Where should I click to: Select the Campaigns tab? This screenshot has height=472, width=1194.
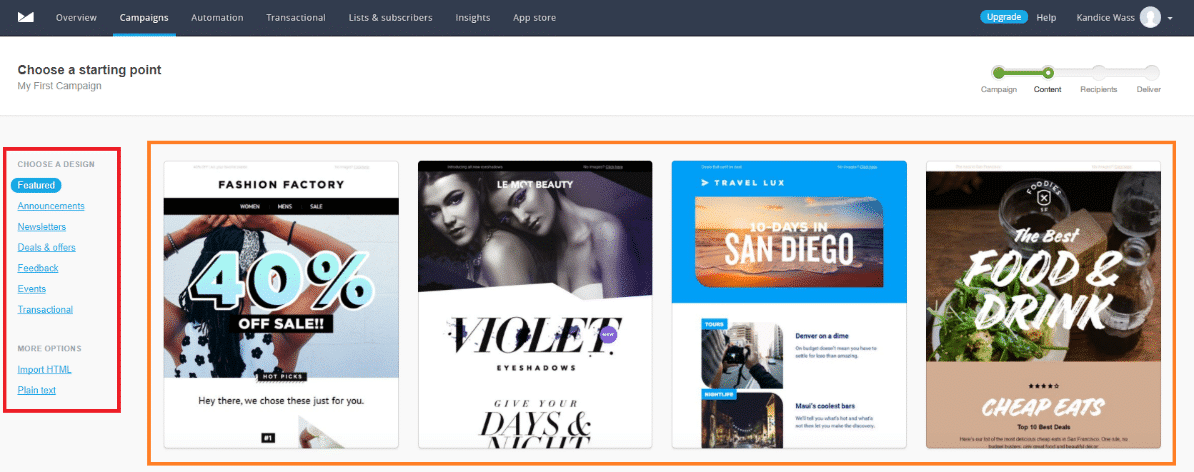coord(144,18)
